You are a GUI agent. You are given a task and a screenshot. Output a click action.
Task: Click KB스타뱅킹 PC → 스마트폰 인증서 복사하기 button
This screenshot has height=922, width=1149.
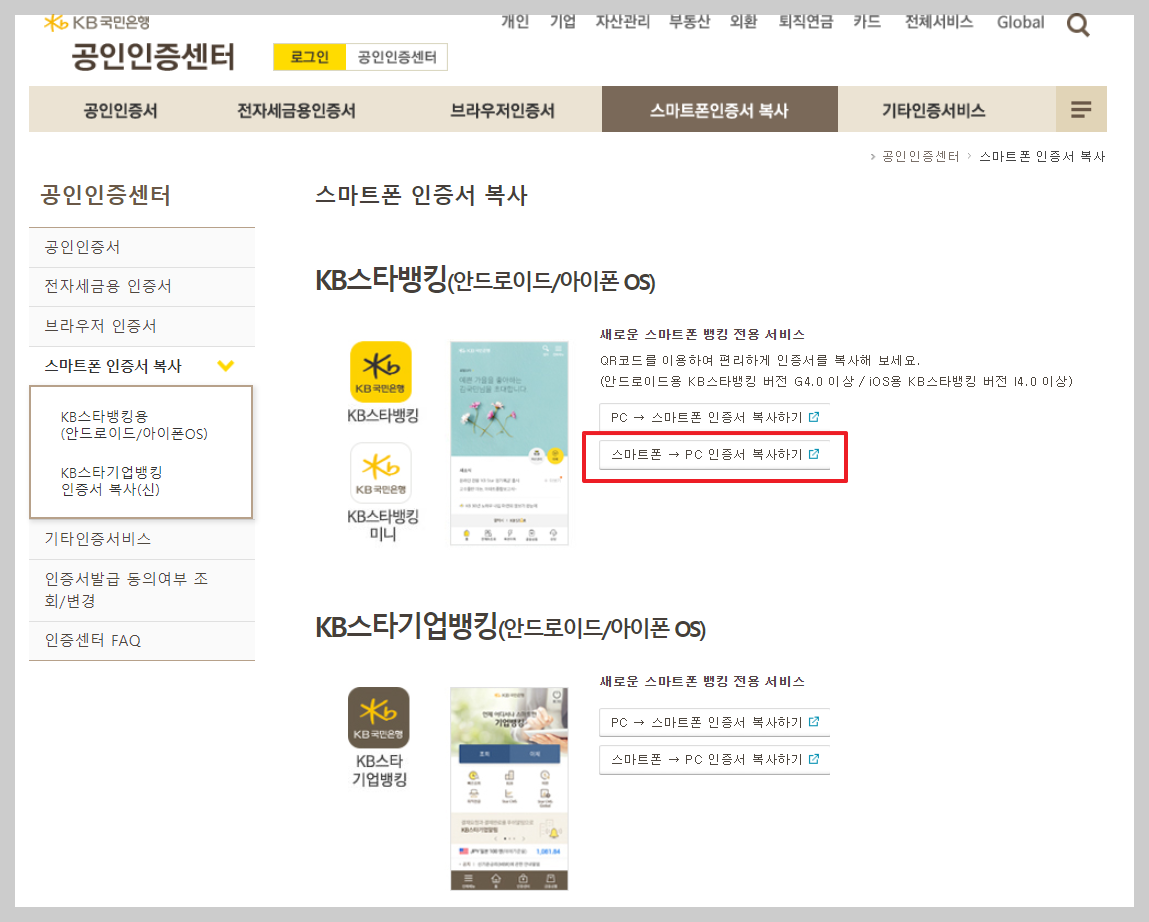714,417
